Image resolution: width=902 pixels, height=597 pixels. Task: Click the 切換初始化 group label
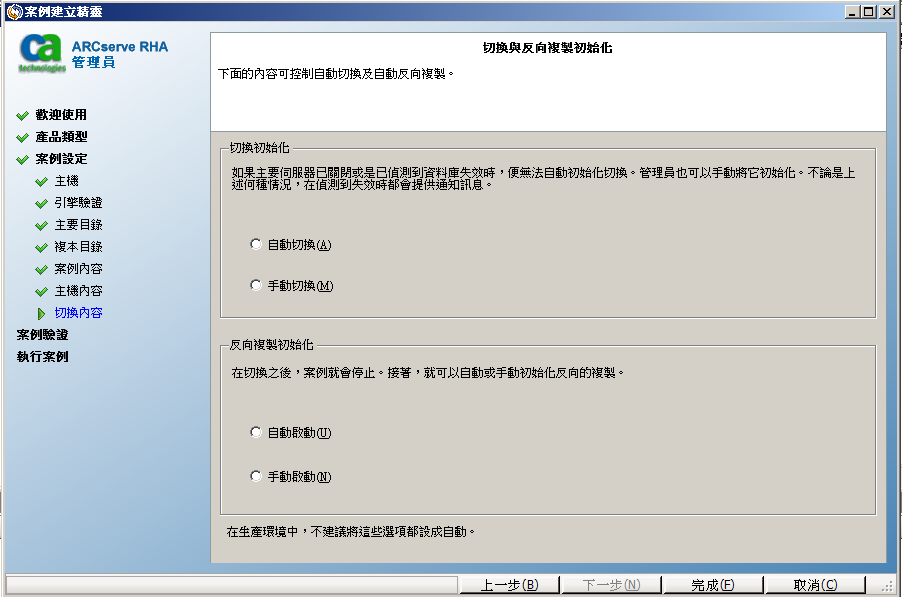point(259,148)
